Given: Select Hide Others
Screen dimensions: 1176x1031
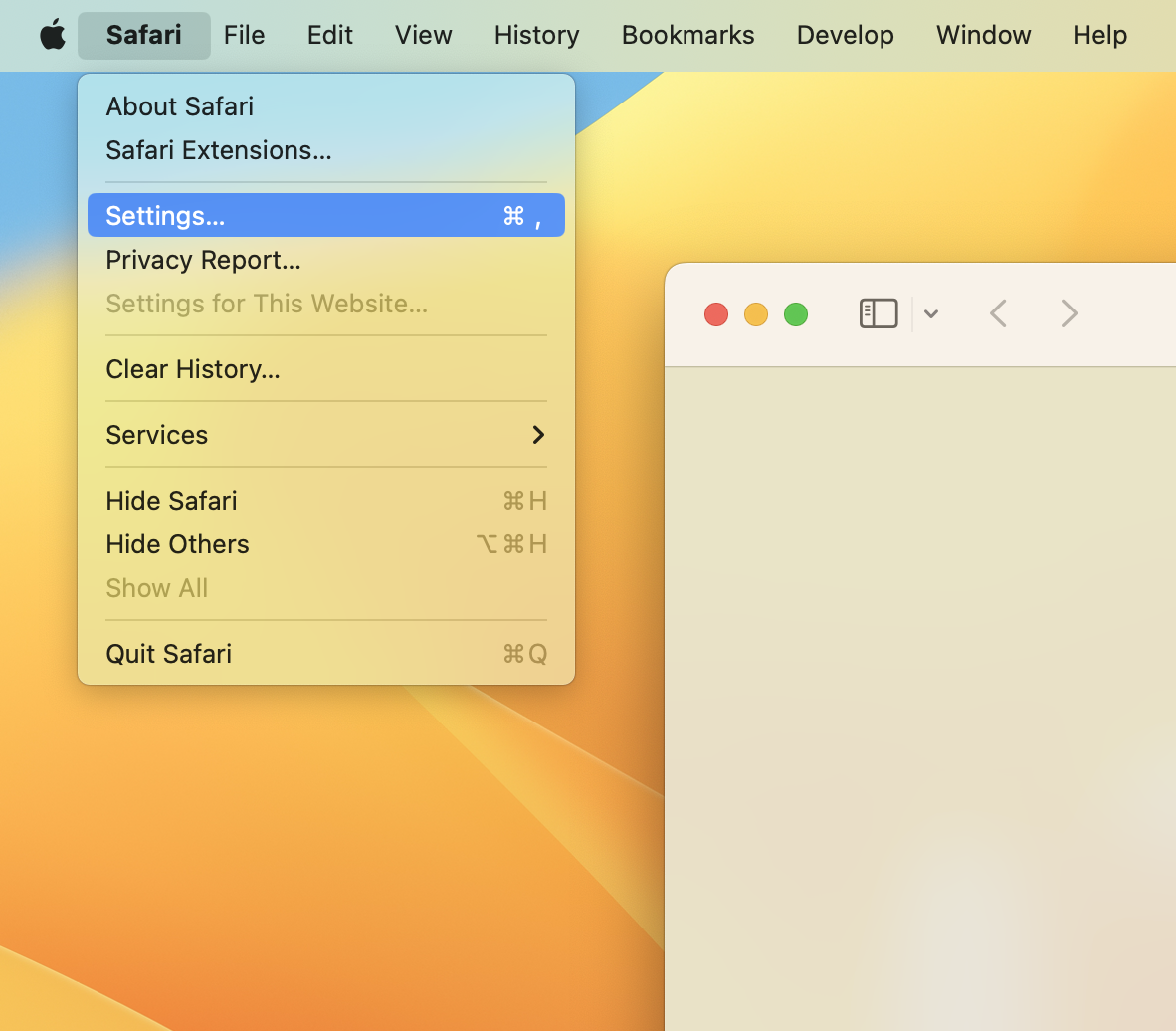Looking at the screenshot, I should coord(178,544).
